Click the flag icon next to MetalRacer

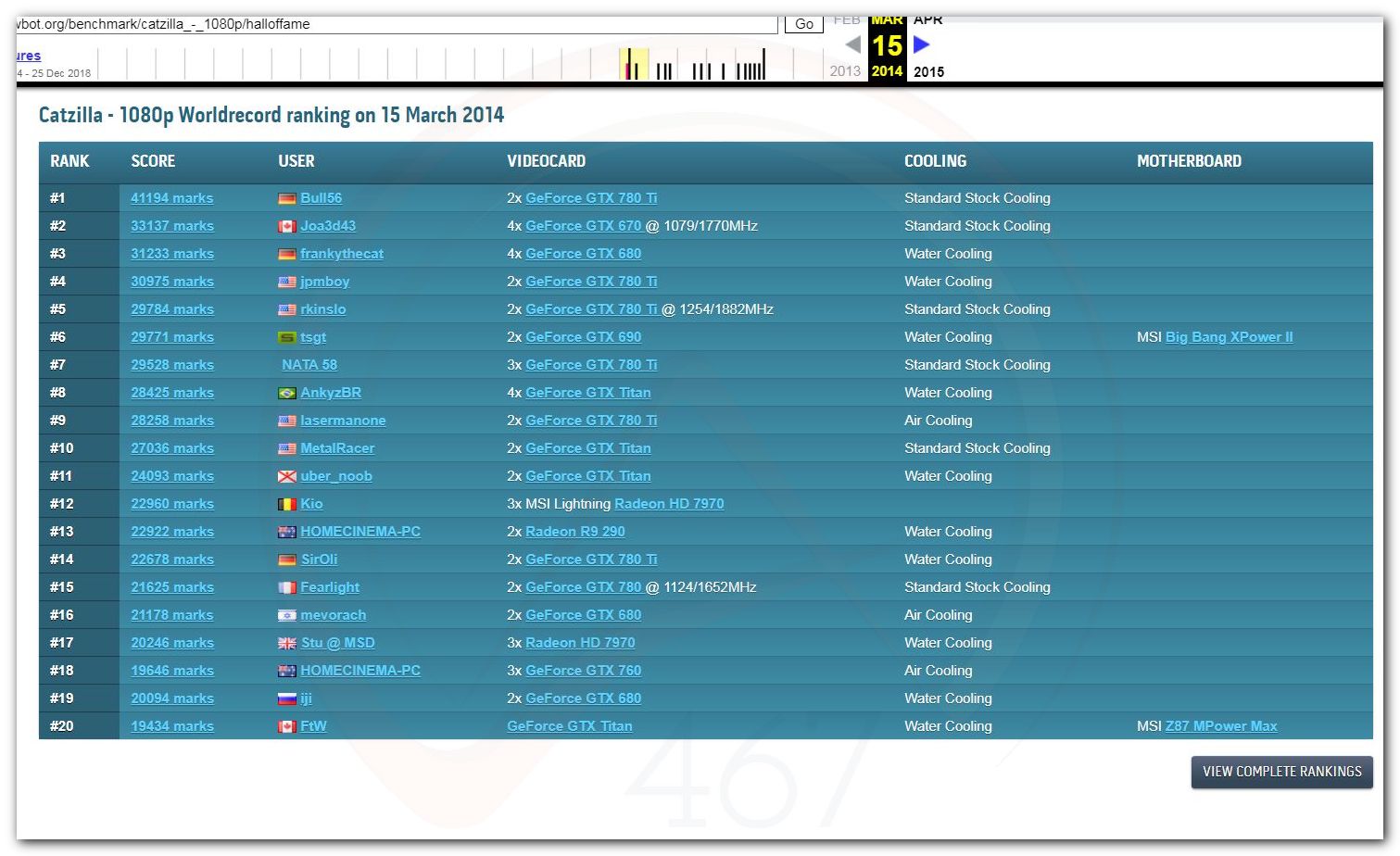pos(287,448)
